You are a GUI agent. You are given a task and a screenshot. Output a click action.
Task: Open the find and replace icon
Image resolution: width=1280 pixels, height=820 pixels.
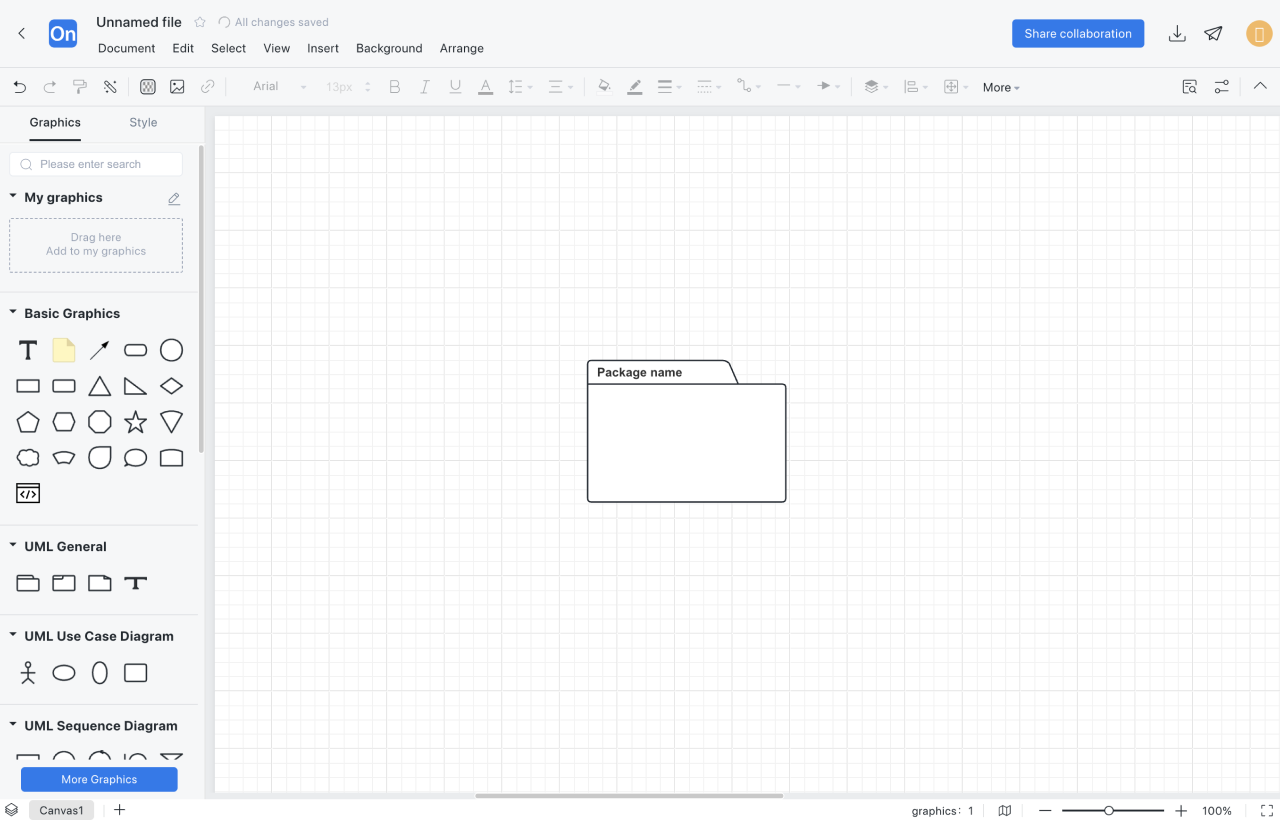(1189, 87)
